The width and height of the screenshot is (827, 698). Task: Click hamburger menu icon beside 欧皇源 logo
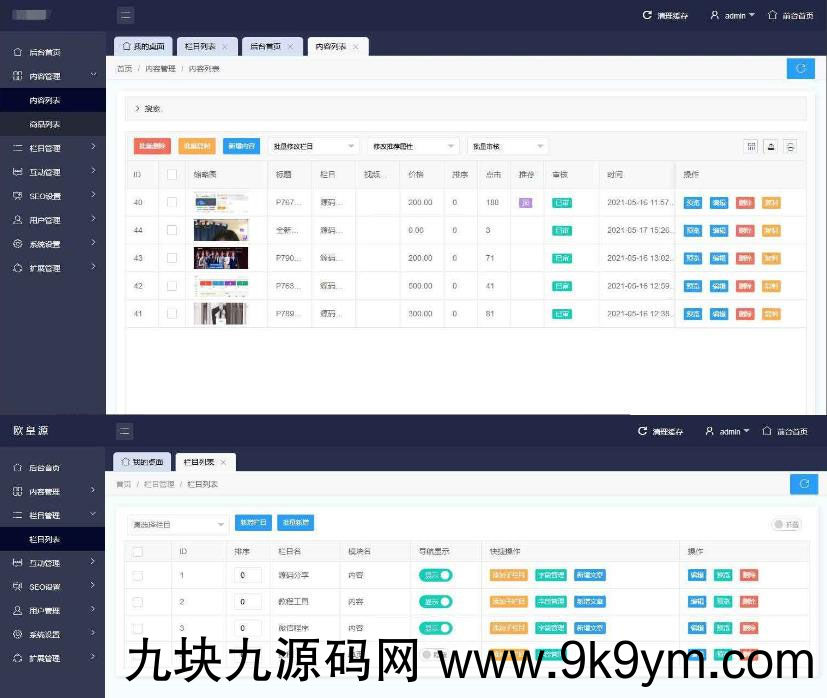point(125,431)
